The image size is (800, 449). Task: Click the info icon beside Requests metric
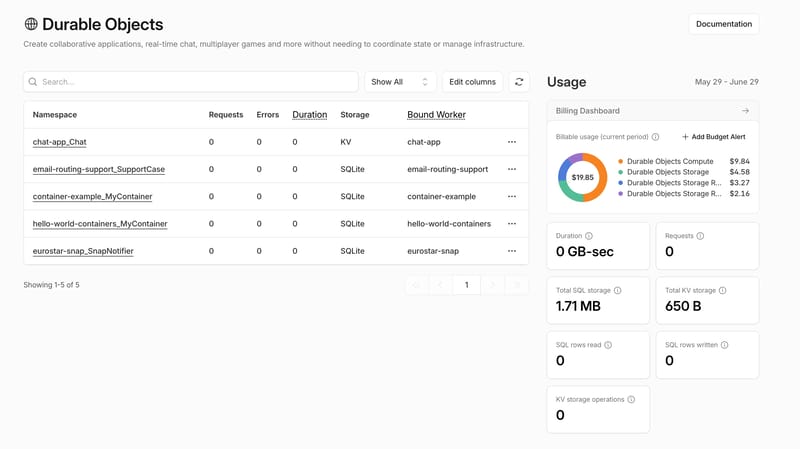(x=700, y=236)
